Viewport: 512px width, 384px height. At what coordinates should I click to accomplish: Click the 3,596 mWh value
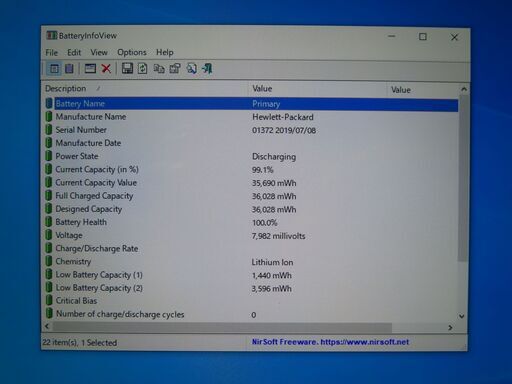pyautogui.click(x=272, y=289)
